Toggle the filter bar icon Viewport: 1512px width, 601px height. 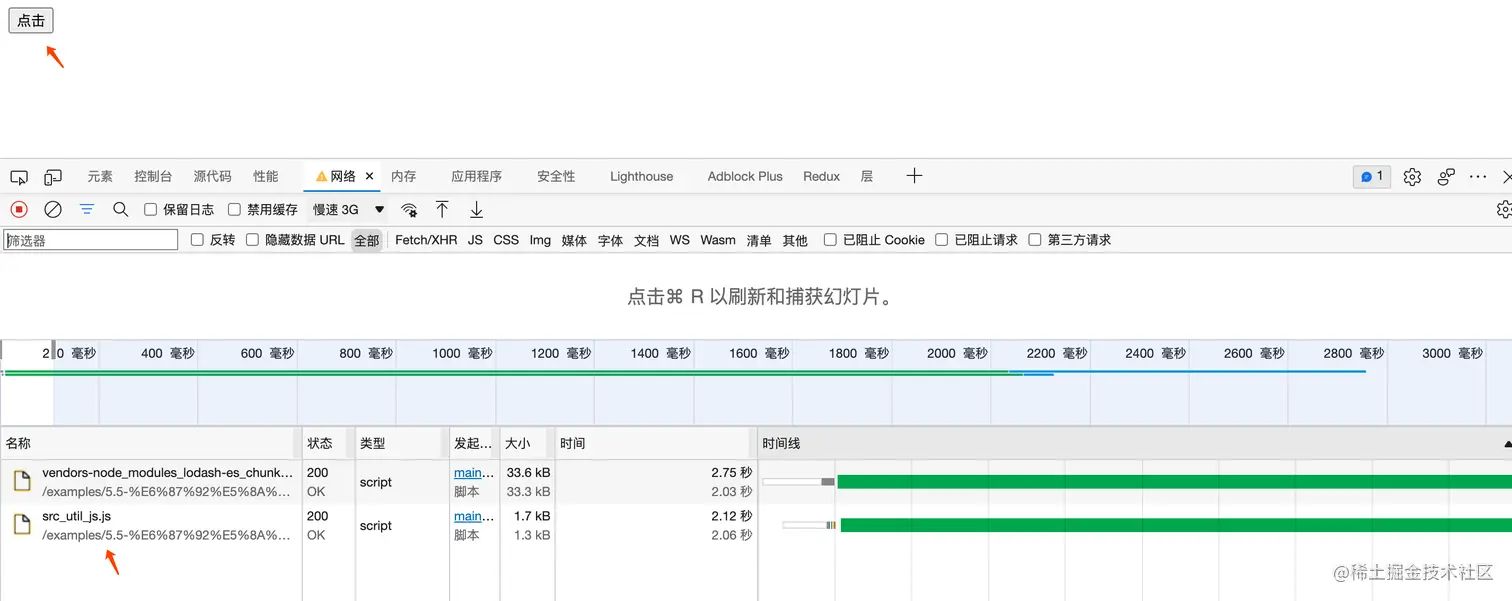click(87, 209)
